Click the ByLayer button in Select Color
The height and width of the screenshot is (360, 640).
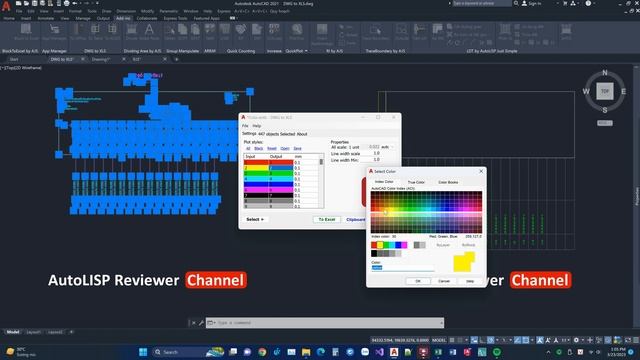coord(443,245)
